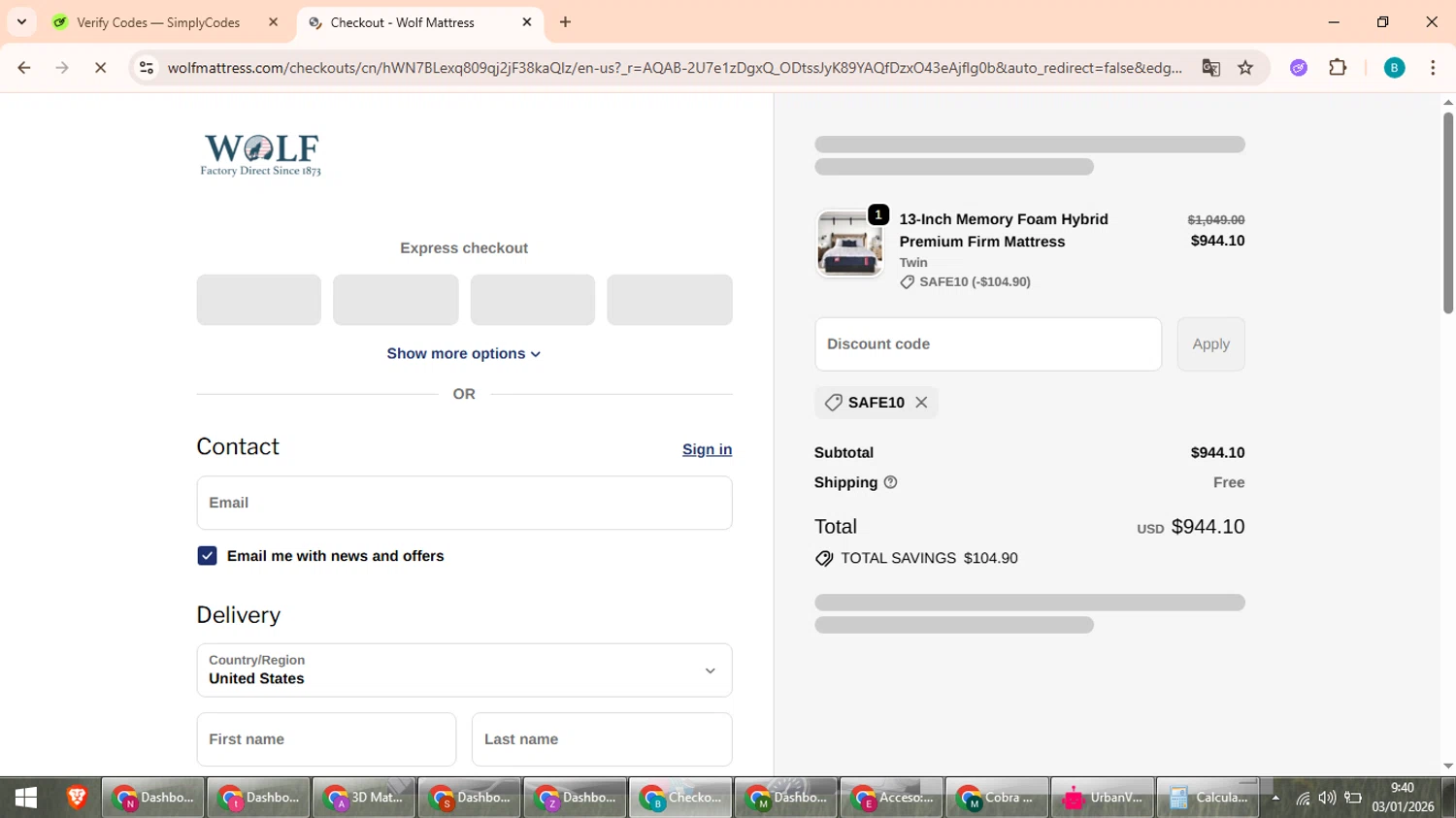Switch to Verify Codes — SimplyCodes tab
Screen dimensions: 1456x818
point(158,22)
